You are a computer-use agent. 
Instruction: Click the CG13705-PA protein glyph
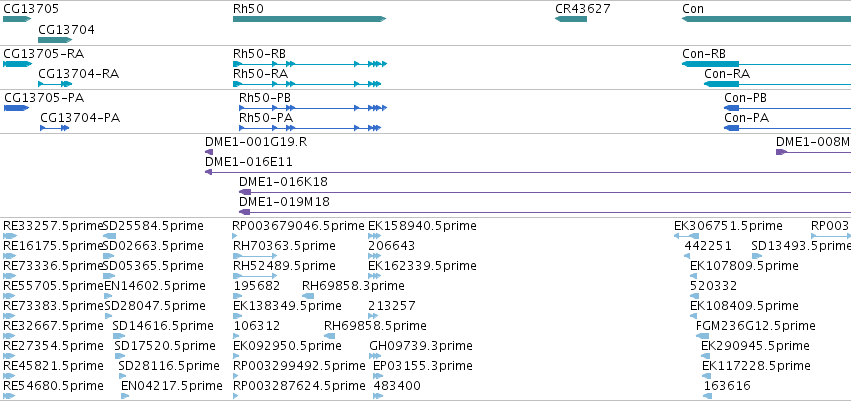(16, 108)
